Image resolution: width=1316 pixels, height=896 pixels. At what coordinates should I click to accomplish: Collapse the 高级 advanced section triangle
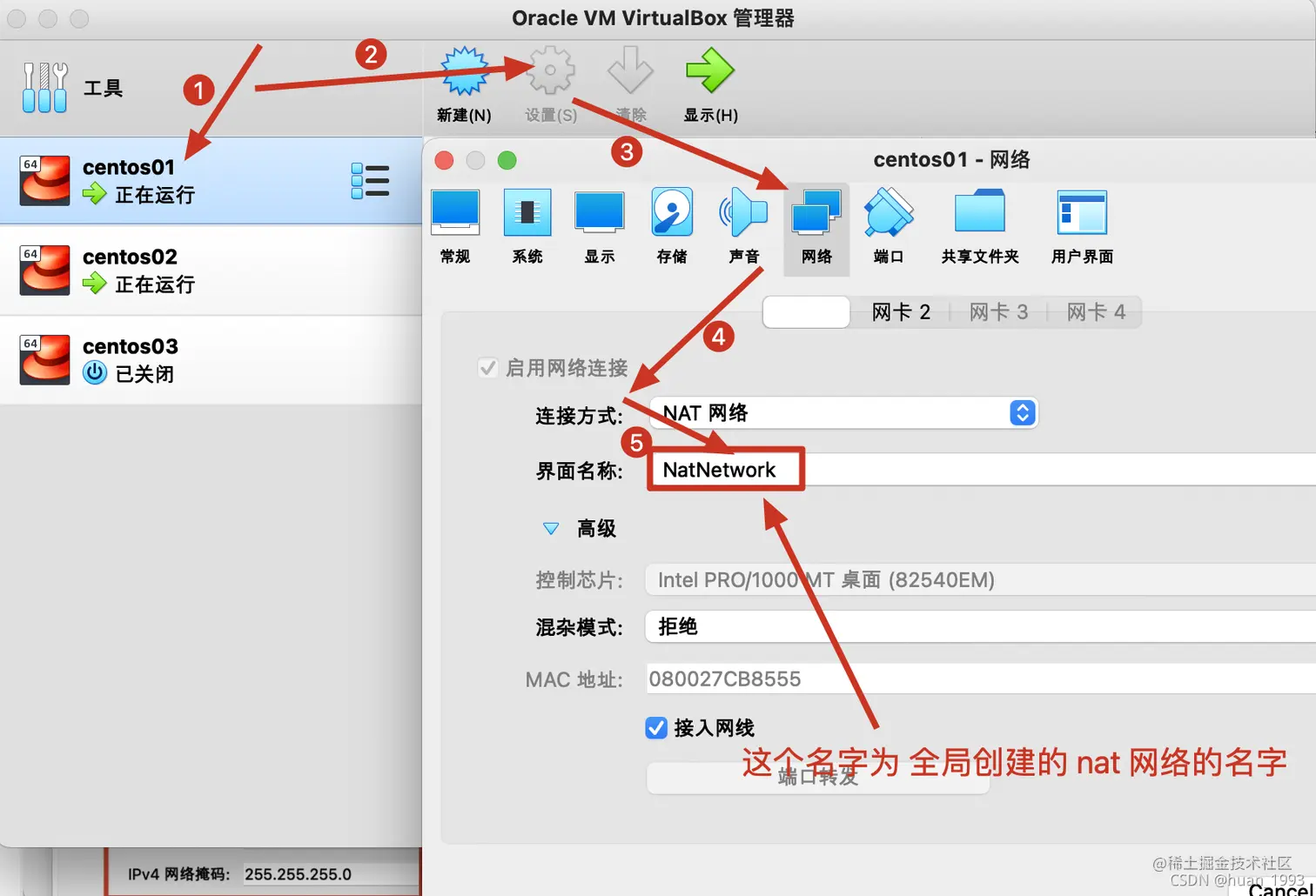(x=551, y=528)
